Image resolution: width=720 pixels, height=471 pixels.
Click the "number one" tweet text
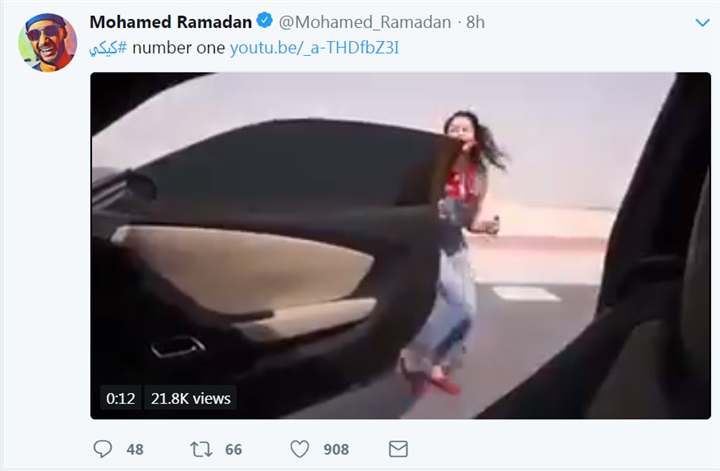pos(179,48)
